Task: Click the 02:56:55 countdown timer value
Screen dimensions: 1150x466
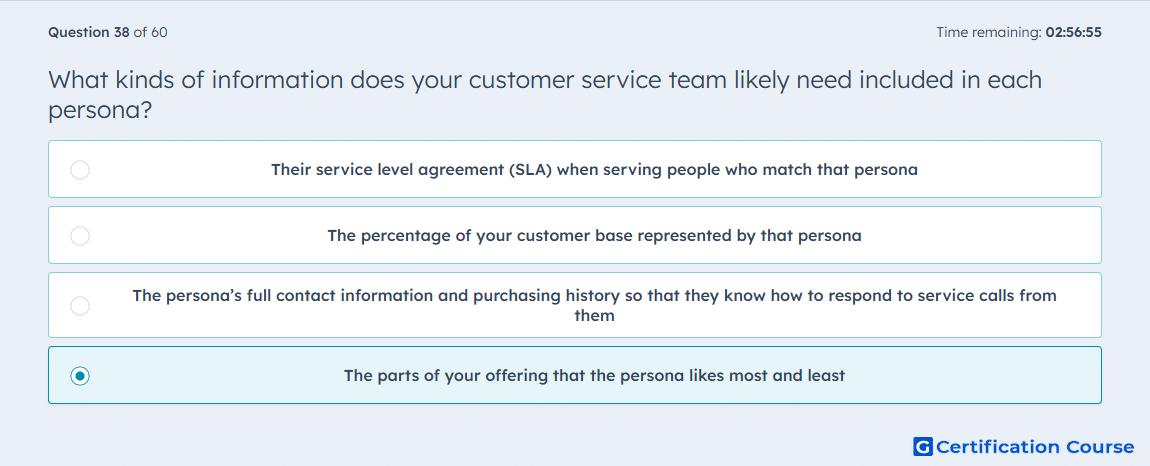Action: point(1073,32)
